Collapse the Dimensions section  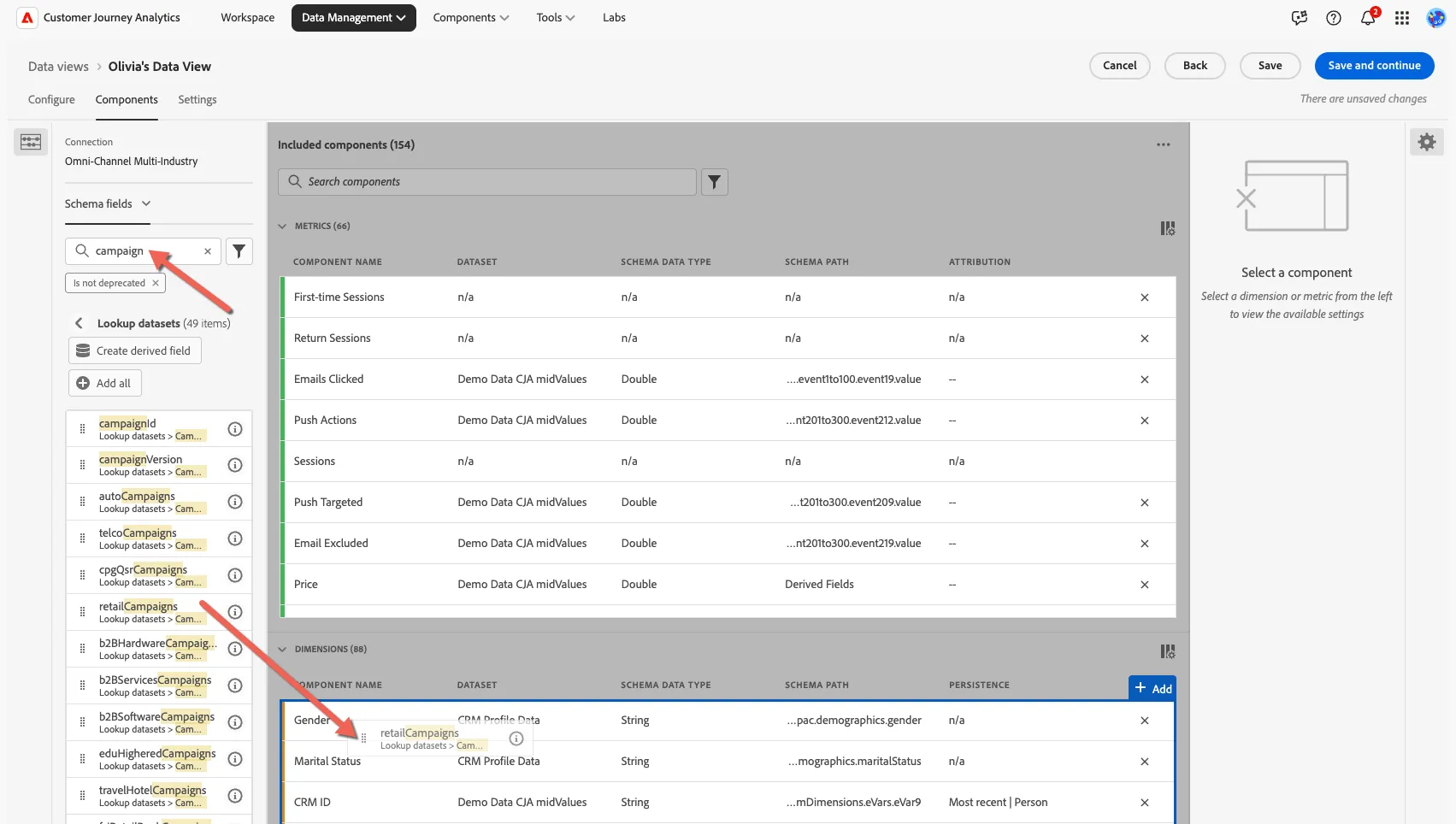pyautogui.click(x=282, y=650)
